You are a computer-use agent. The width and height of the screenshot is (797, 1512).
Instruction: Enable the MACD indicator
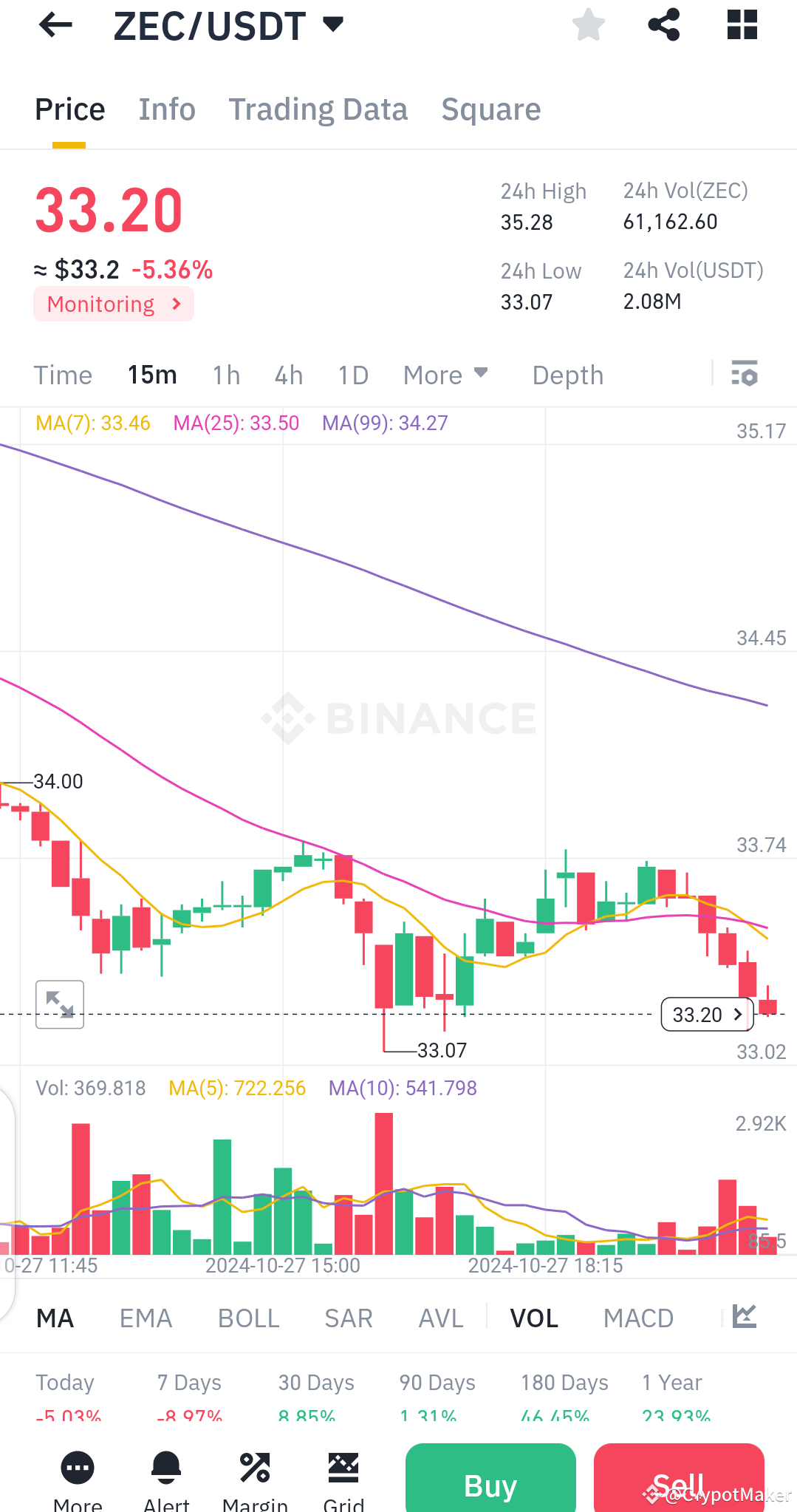tap(638, 1318)
